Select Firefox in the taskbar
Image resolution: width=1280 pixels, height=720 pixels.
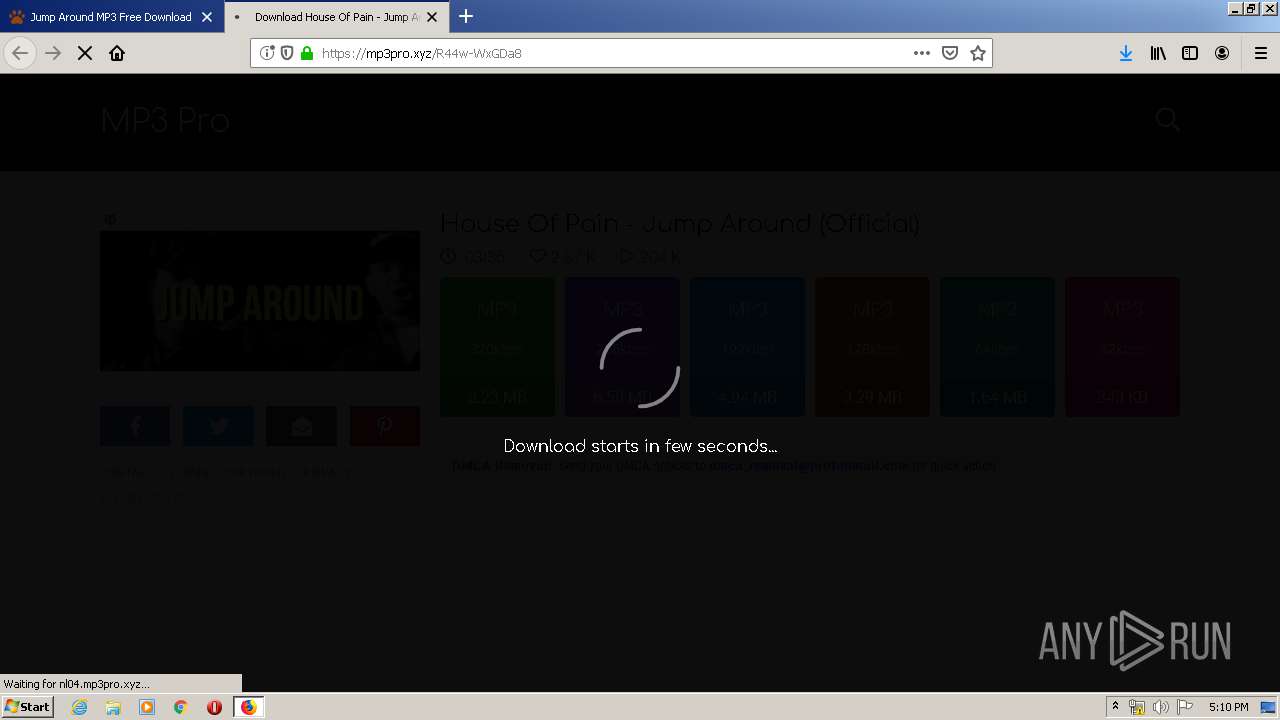point(248,707)
